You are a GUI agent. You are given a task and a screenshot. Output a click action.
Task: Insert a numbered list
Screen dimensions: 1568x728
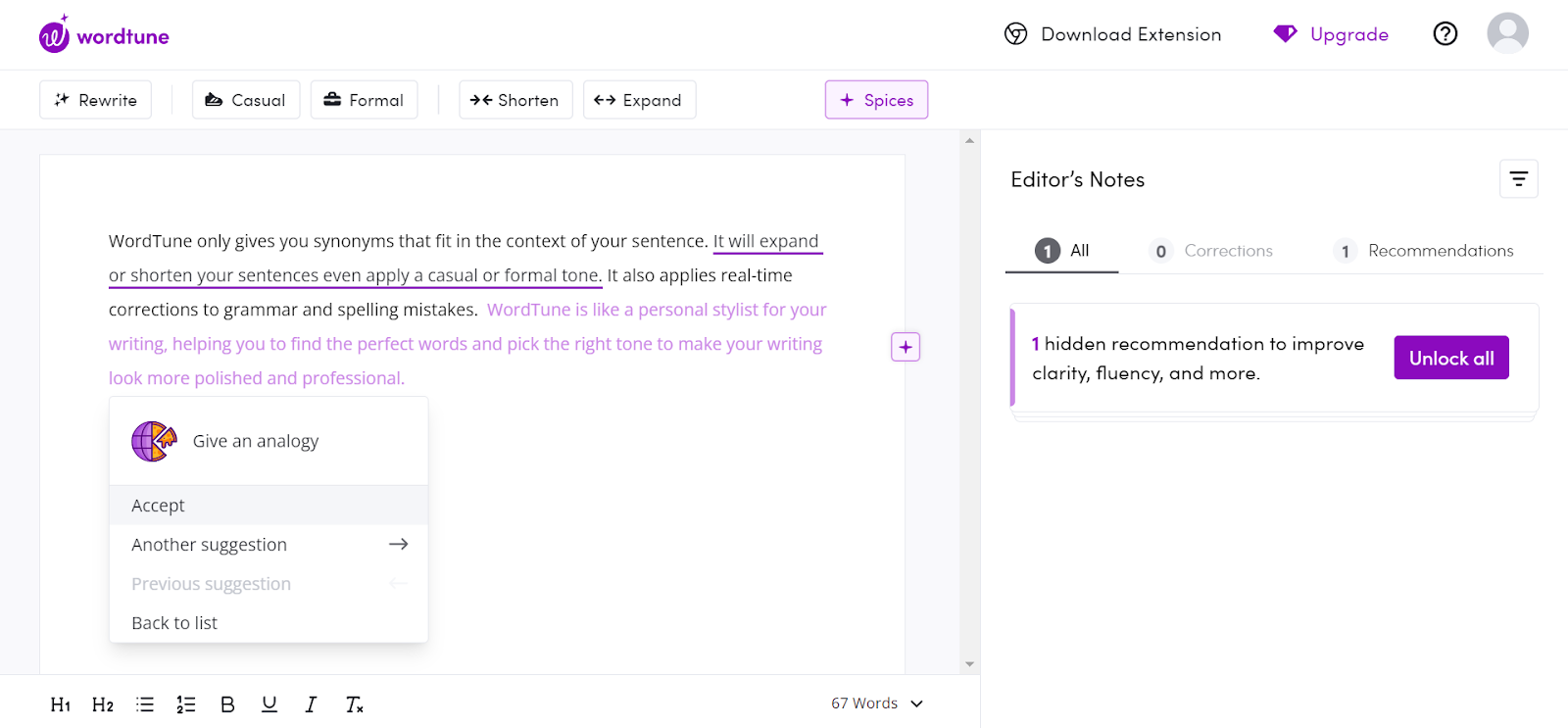pyautogui.click(x=186, y=704)
